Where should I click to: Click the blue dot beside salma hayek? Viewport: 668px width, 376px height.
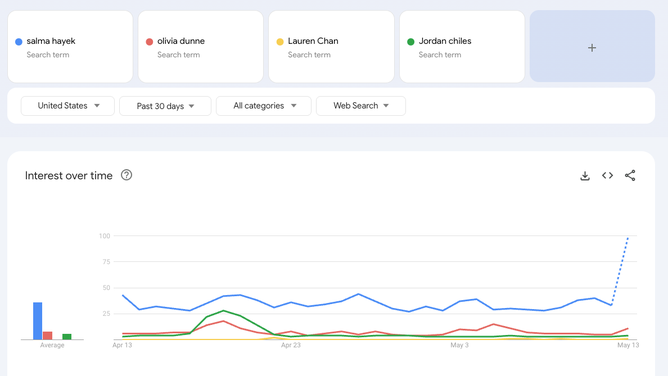coord(19,42)
